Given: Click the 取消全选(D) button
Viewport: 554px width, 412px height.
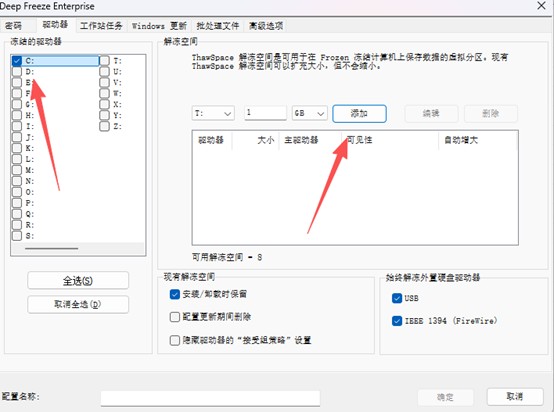Looking at the screenshot, I should (x=78, y=304).
